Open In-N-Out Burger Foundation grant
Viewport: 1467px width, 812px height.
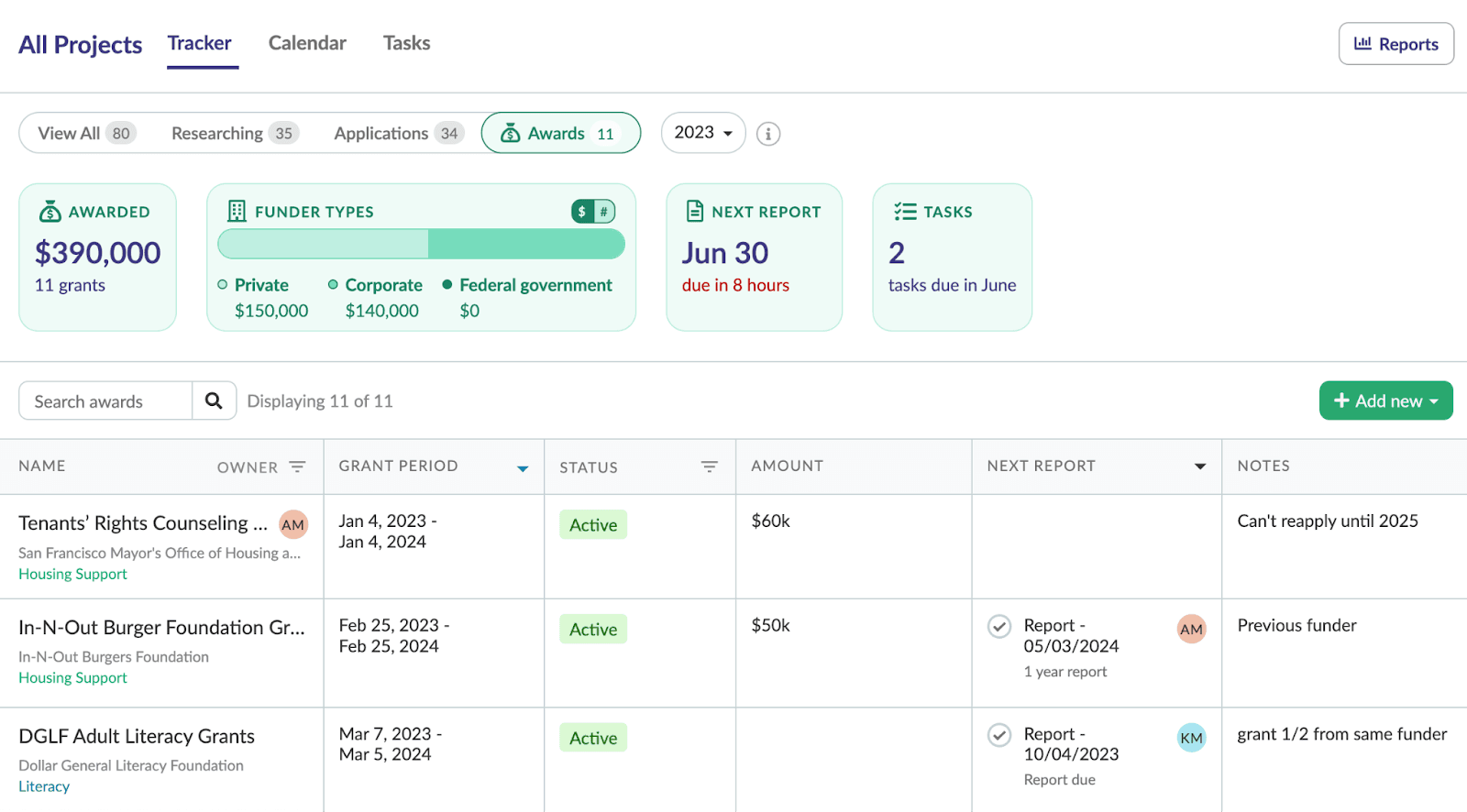[161, 628]
